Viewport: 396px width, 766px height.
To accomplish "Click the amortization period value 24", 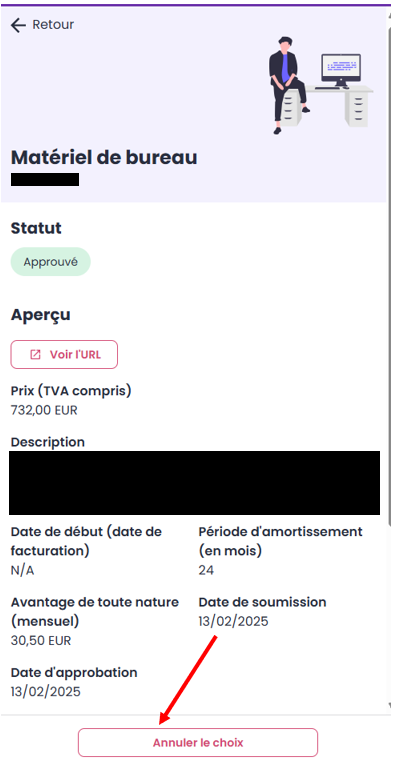I will 206,570.
